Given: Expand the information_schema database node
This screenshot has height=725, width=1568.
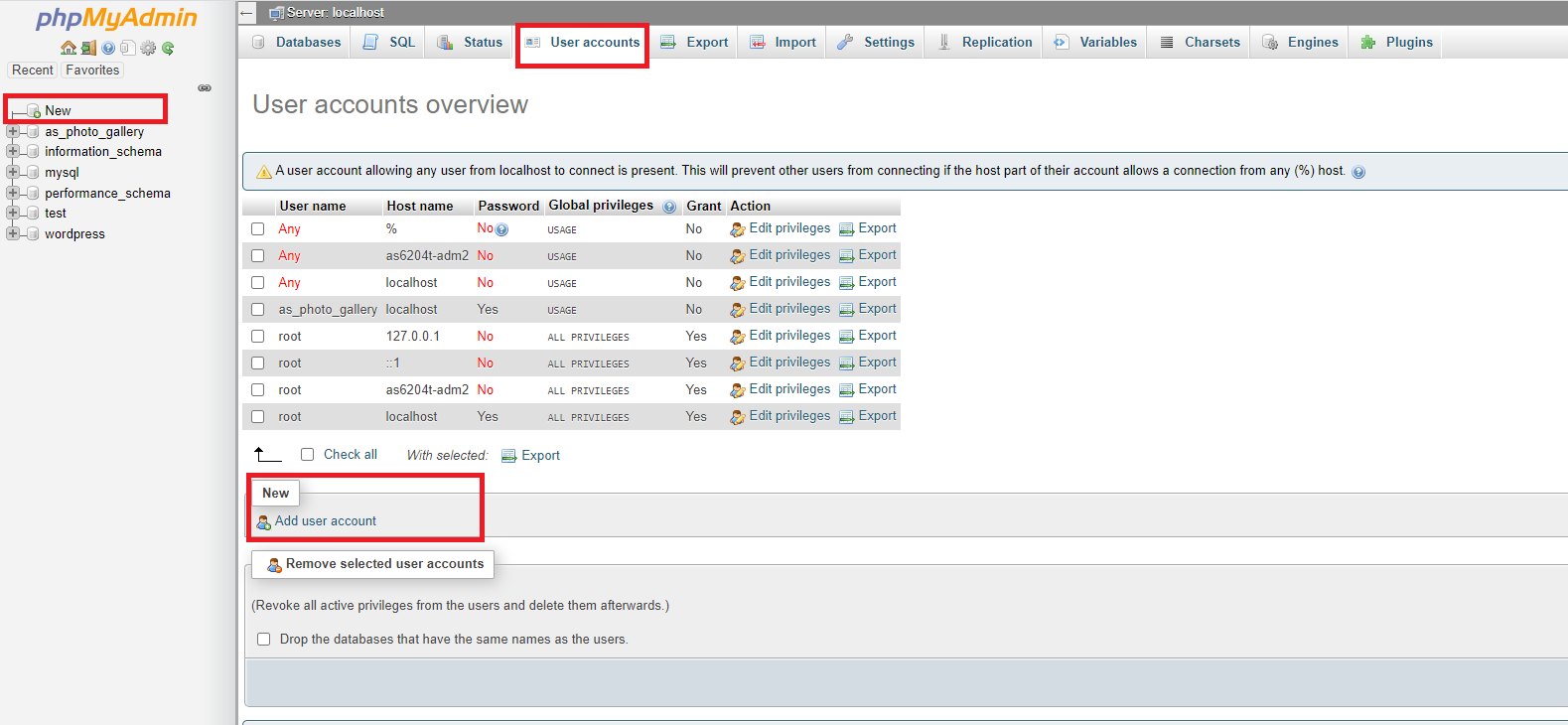Looking at the screenshot, I should pyautogui.click(x=13, y=151).
